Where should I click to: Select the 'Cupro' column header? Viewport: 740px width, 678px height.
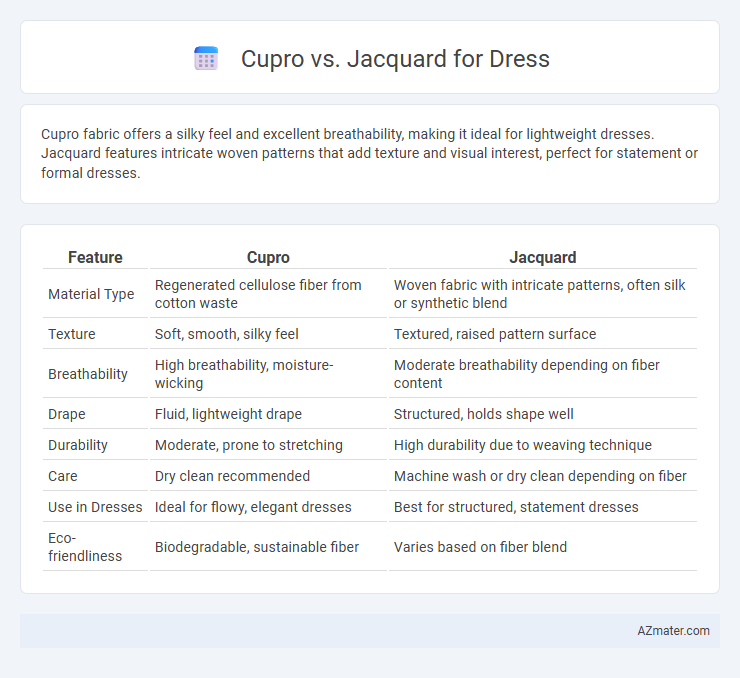click(268, 257)
